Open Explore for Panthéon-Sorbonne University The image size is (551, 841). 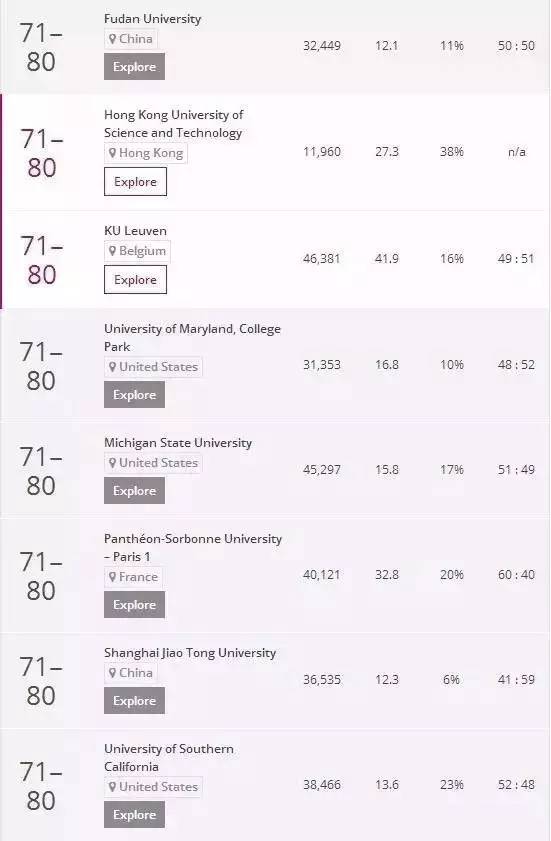pos(134,604)
